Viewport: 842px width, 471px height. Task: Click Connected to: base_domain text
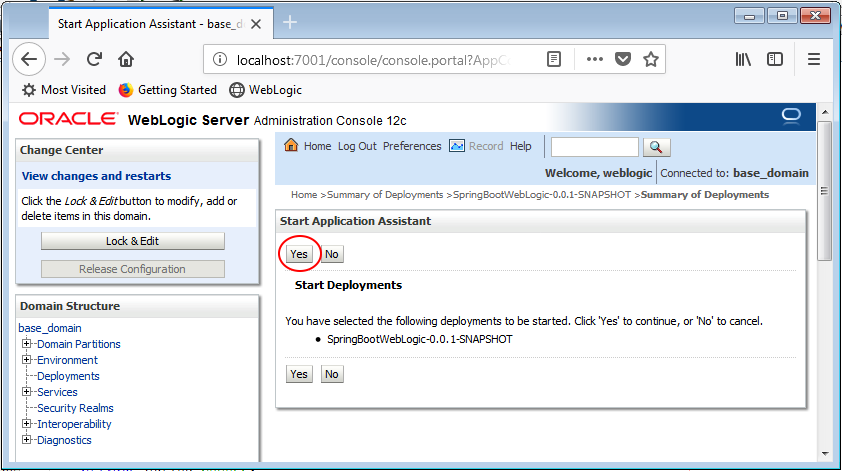[735, 173]
